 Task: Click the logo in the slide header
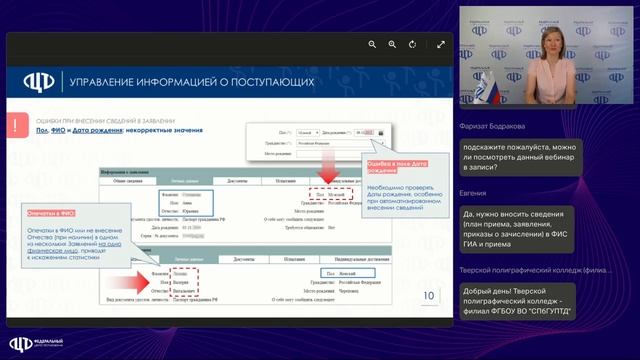[x=39, y=82]
